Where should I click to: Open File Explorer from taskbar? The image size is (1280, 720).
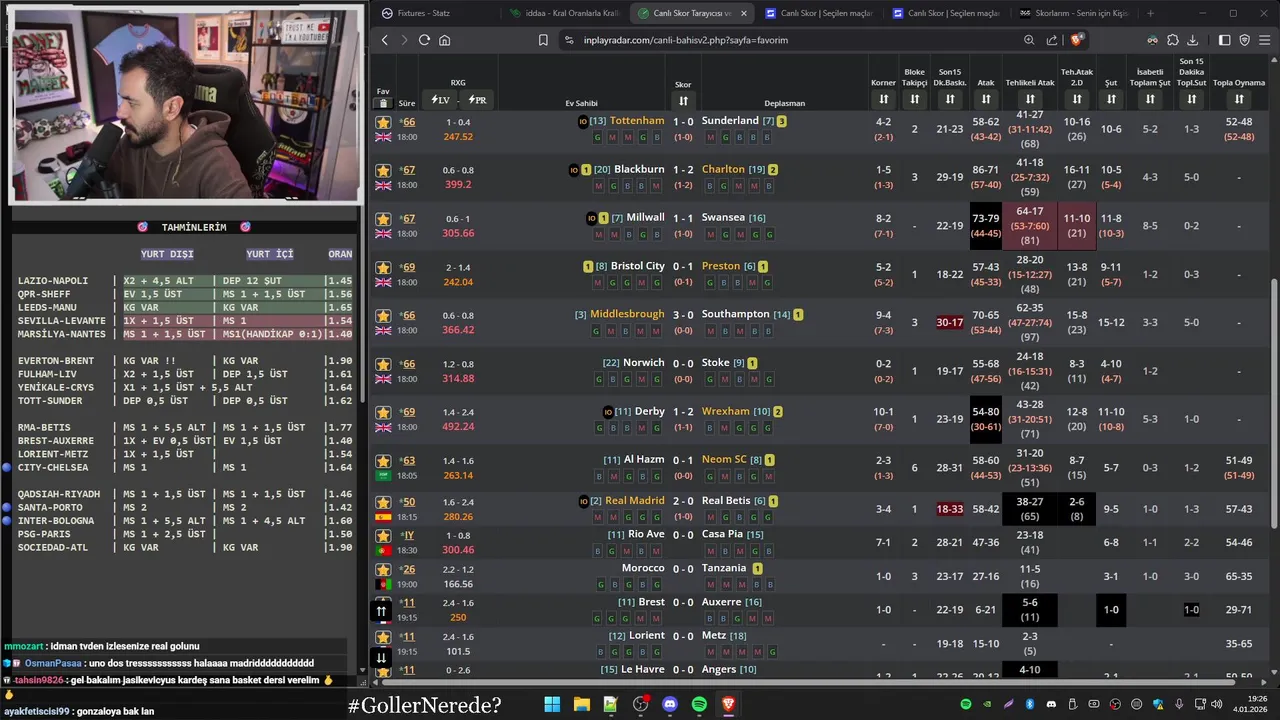click(581, 704)
